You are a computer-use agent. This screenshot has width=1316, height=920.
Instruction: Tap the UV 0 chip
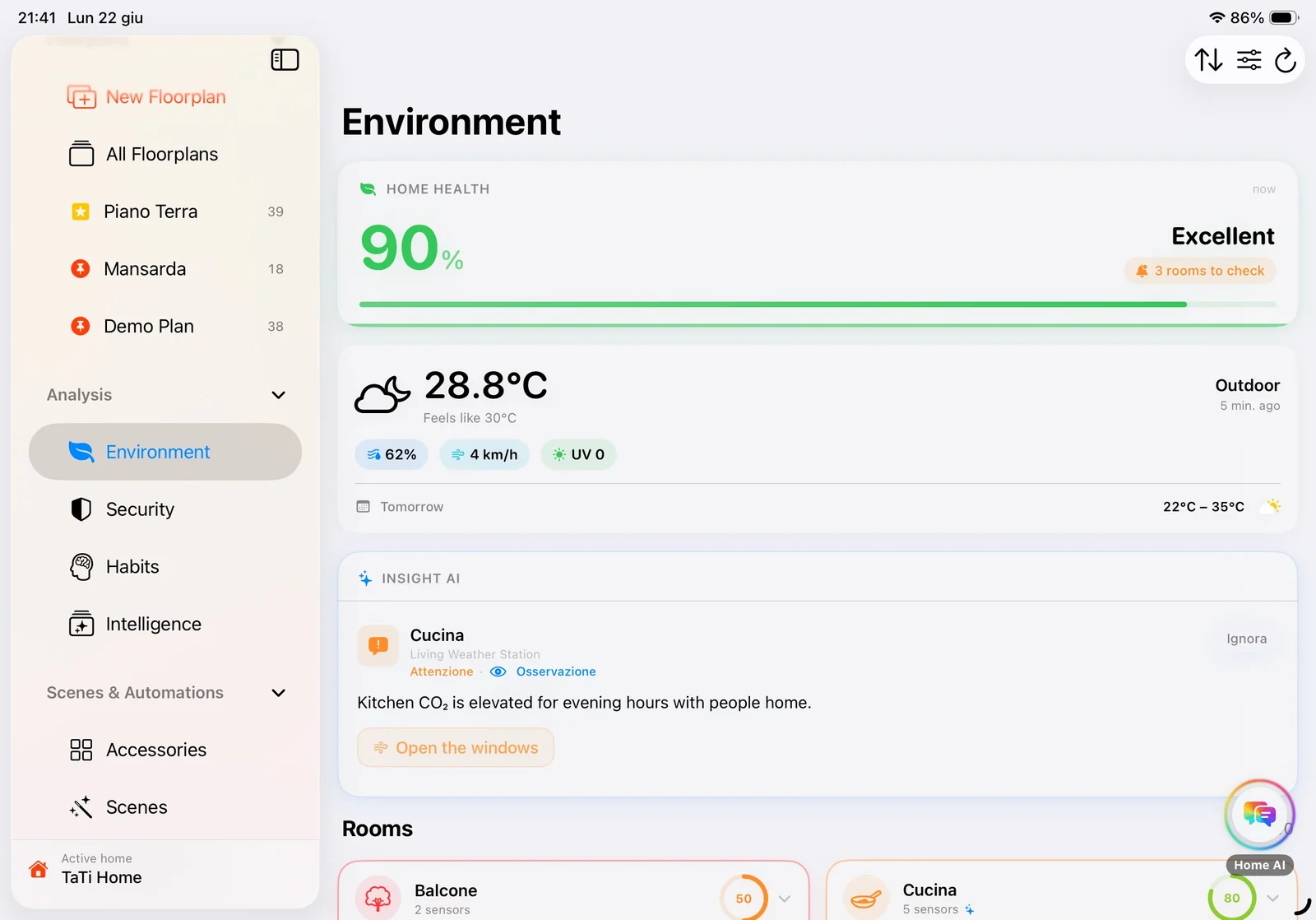pyautogui.click(x=578, y=454)
